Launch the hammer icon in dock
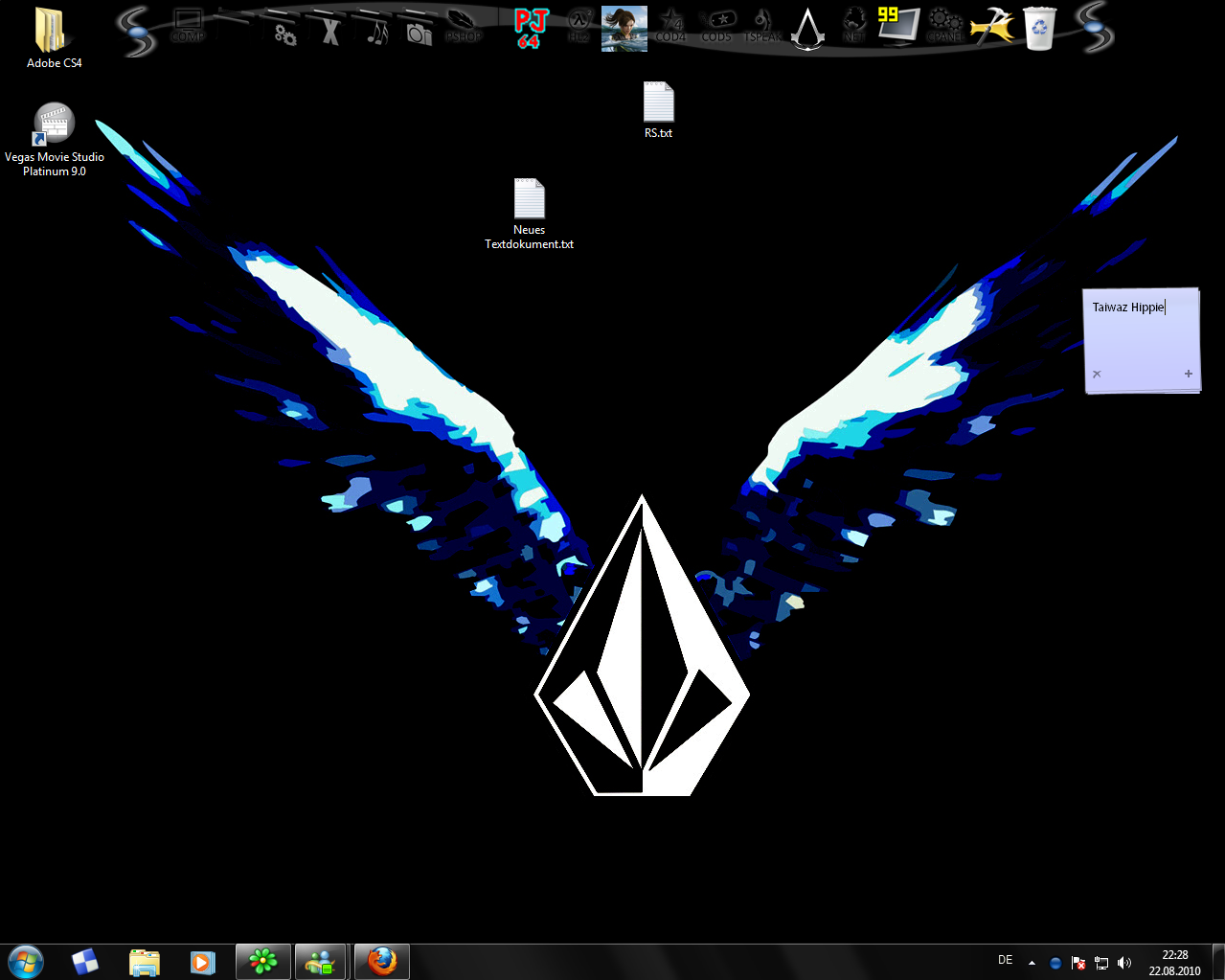The height and width of the screenshot is (980, 1225). point(992,28)
